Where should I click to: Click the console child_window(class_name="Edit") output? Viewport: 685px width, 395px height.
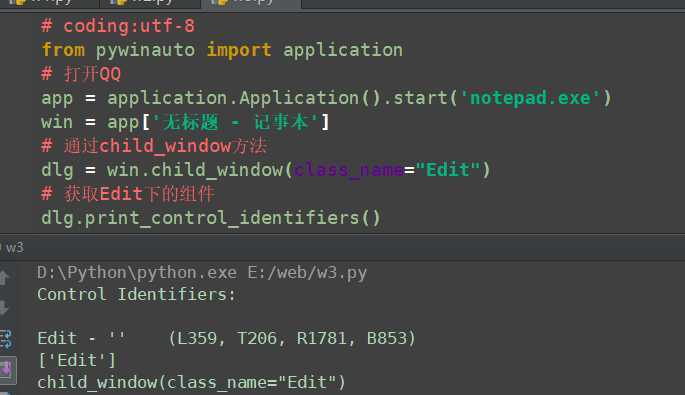(x=191, y=382)
